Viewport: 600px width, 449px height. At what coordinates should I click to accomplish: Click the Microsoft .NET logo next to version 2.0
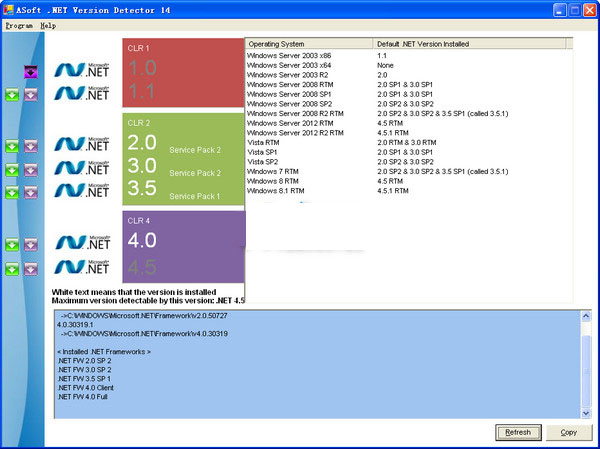pyautogui.click(x=82, y=144)
